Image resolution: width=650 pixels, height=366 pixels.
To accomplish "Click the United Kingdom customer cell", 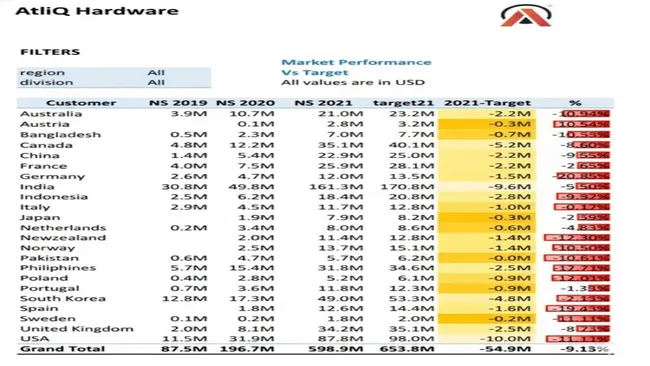I will 77,329.
